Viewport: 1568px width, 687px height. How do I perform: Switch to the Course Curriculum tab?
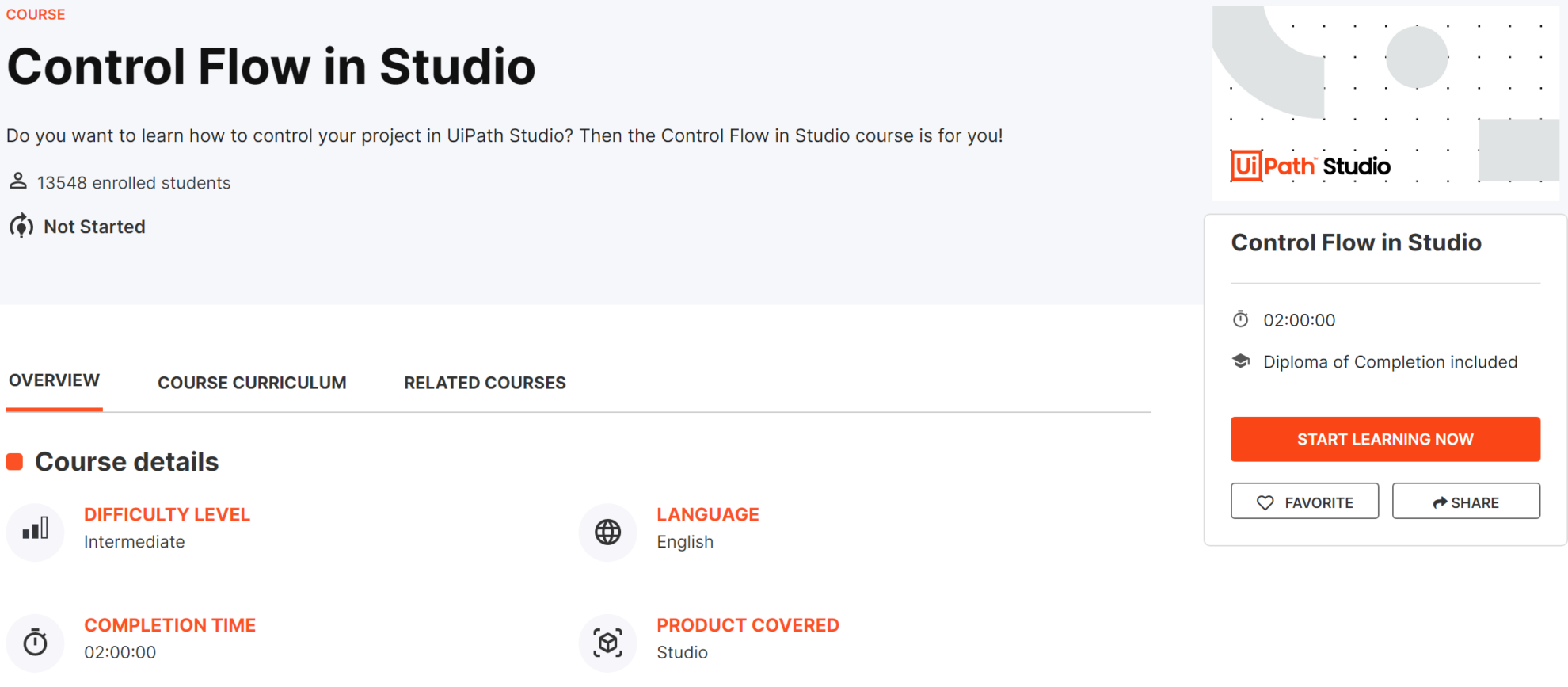[252, 383]
